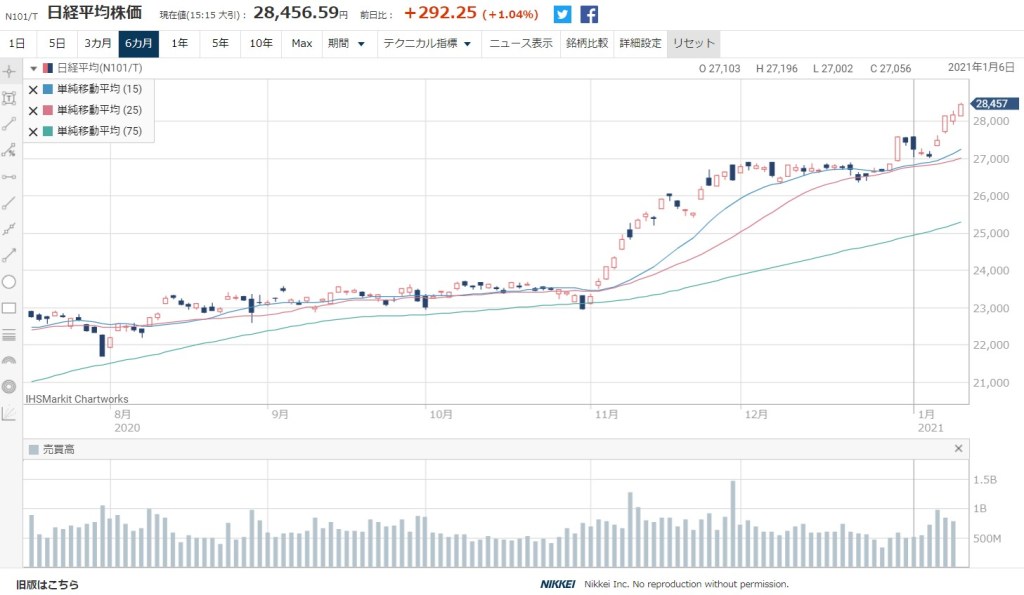Click the リセット button
The image size is (1024, 595).
(693, 44)
